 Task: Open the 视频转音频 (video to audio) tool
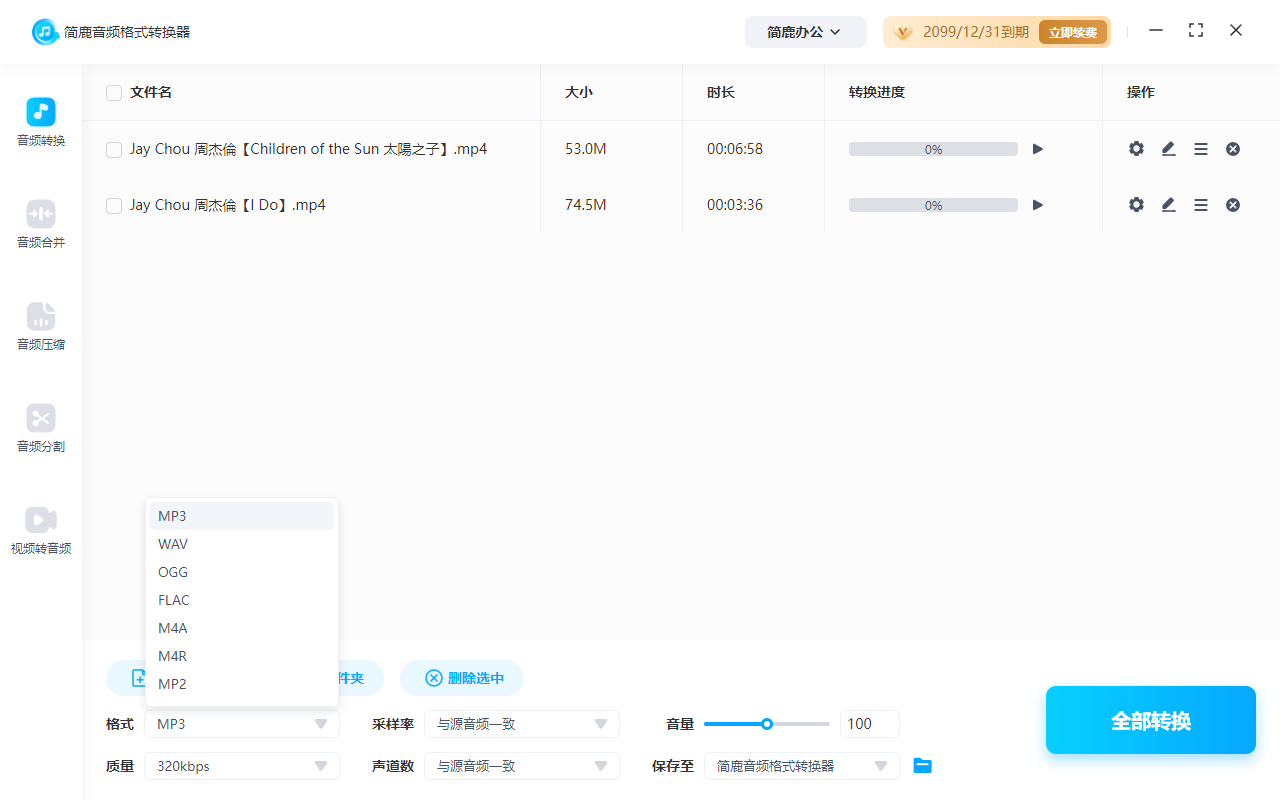[40, 530]
